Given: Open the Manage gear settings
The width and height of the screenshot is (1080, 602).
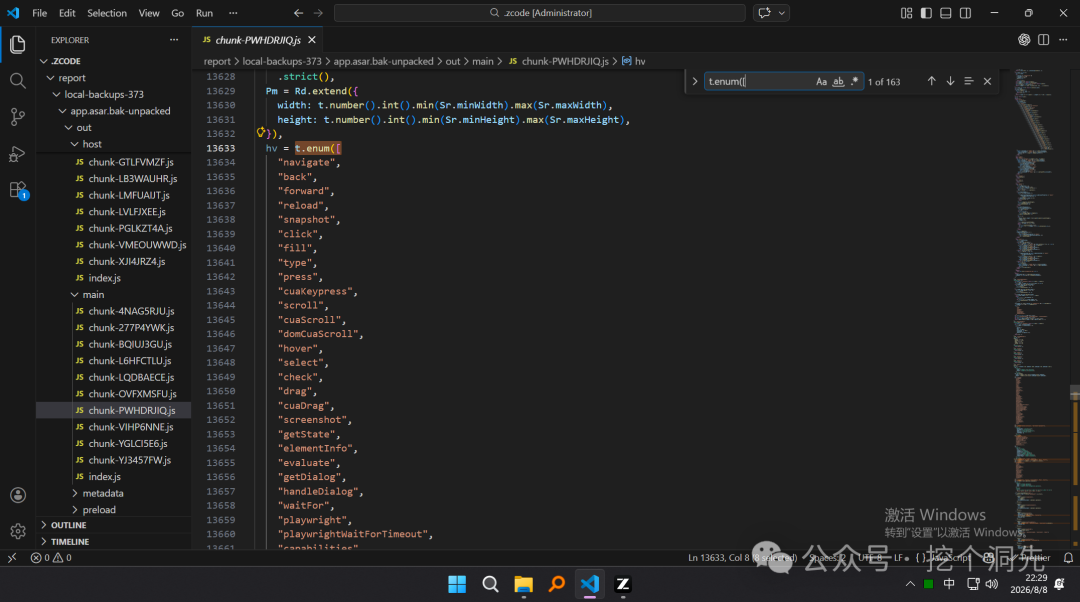Looking at the screenshot, I should [18, 531].
